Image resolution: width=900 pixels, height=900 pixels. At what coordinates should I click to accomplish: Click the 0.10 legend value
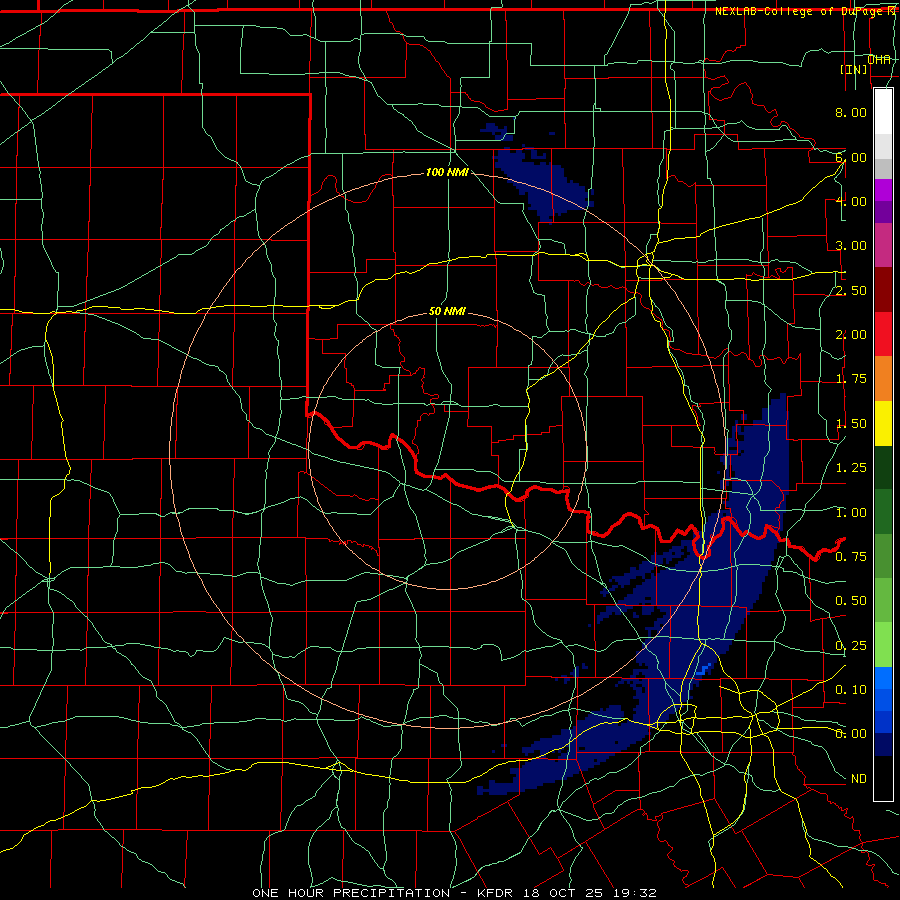point(851,690)
